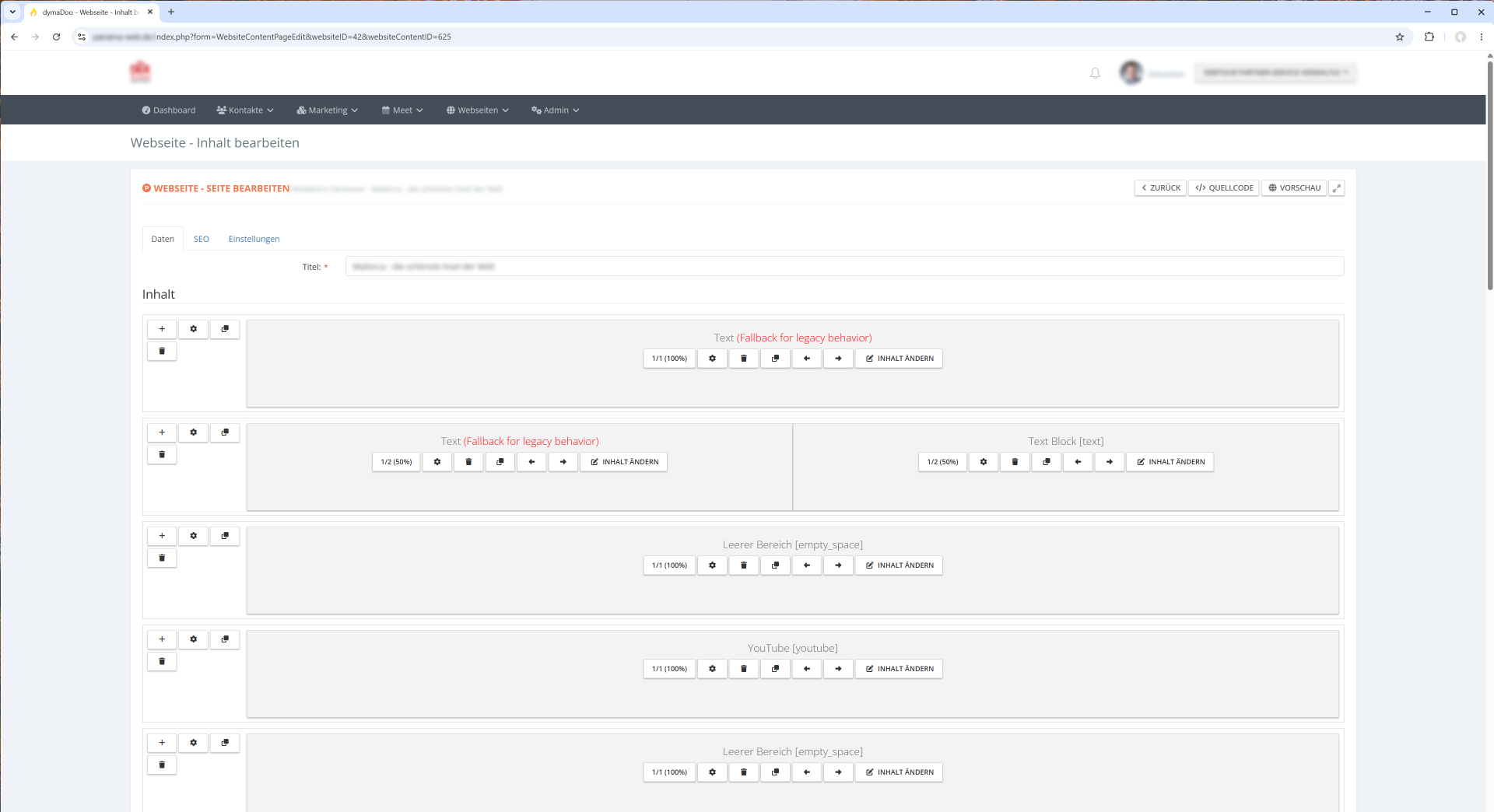Click INHALT ÄNDERN for first Leerer Bereich
Screen dimensions: 1494x812
click(x=899, y=565)
